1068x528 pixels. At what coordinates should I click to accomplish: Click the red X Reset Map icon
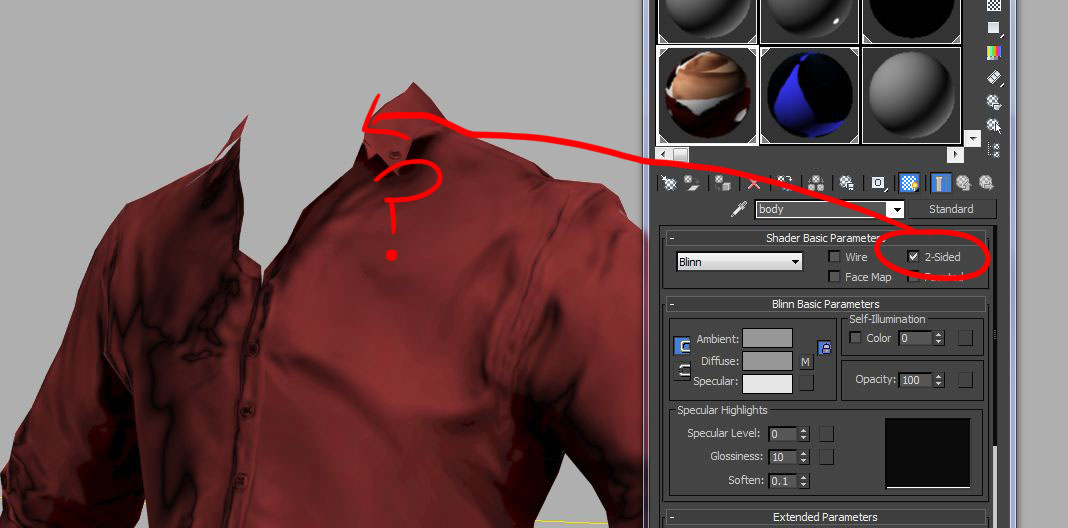click(x=753, y=183)
